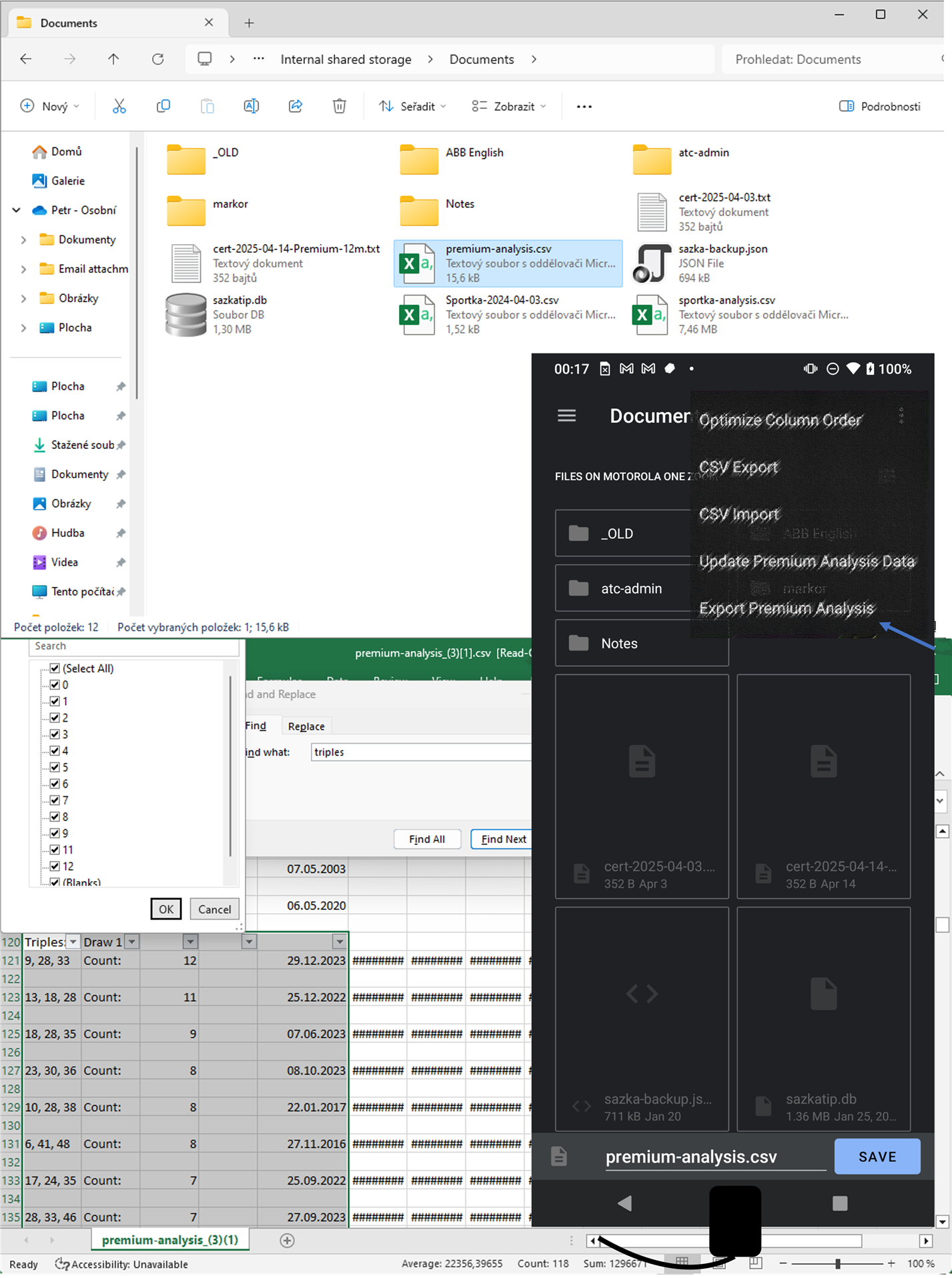Uncheck the 11 value filter checkbox

(55, 850)
